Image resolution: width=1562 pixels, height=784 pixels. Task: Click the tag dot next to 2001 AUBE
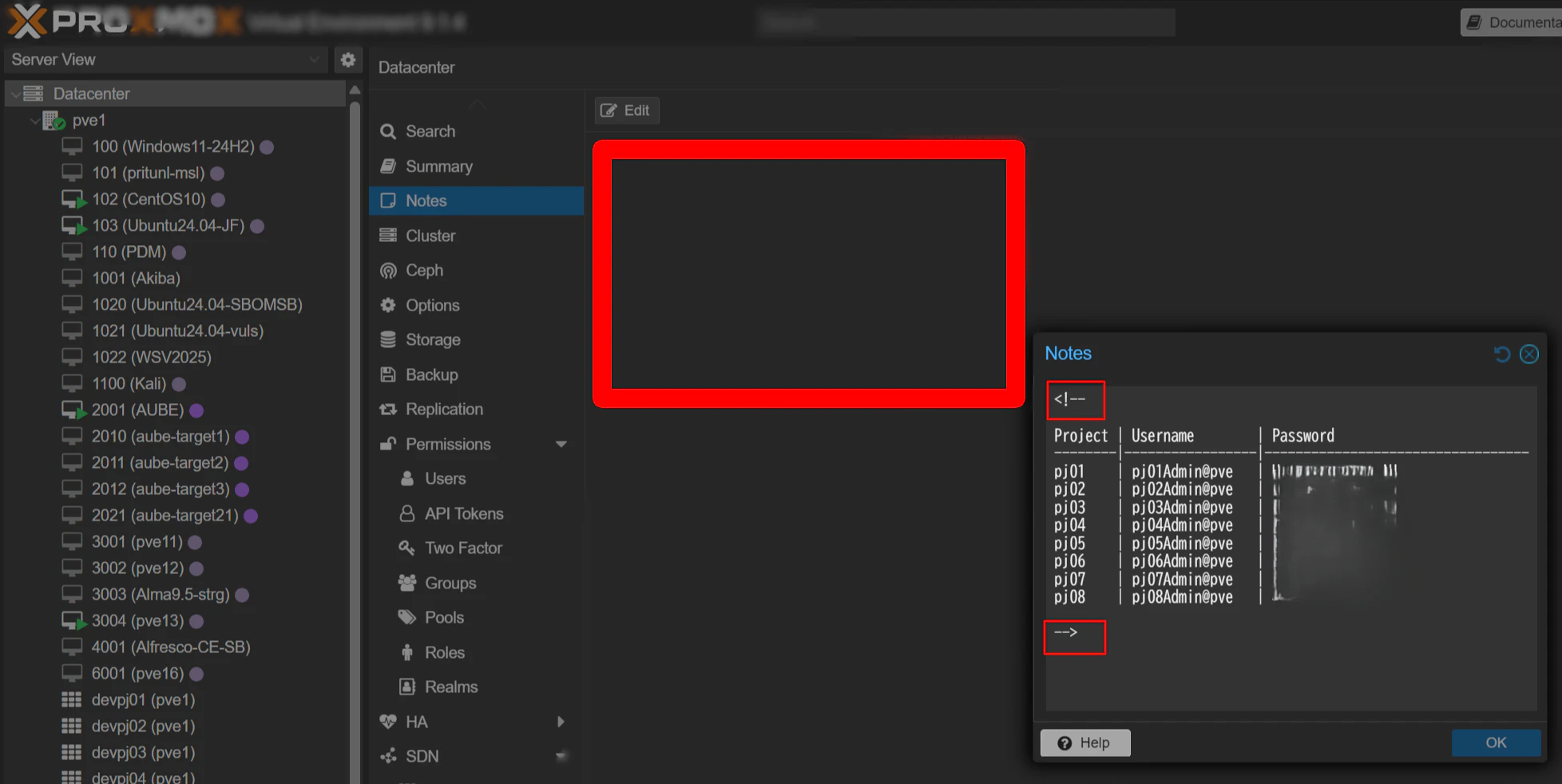(196, 410)
